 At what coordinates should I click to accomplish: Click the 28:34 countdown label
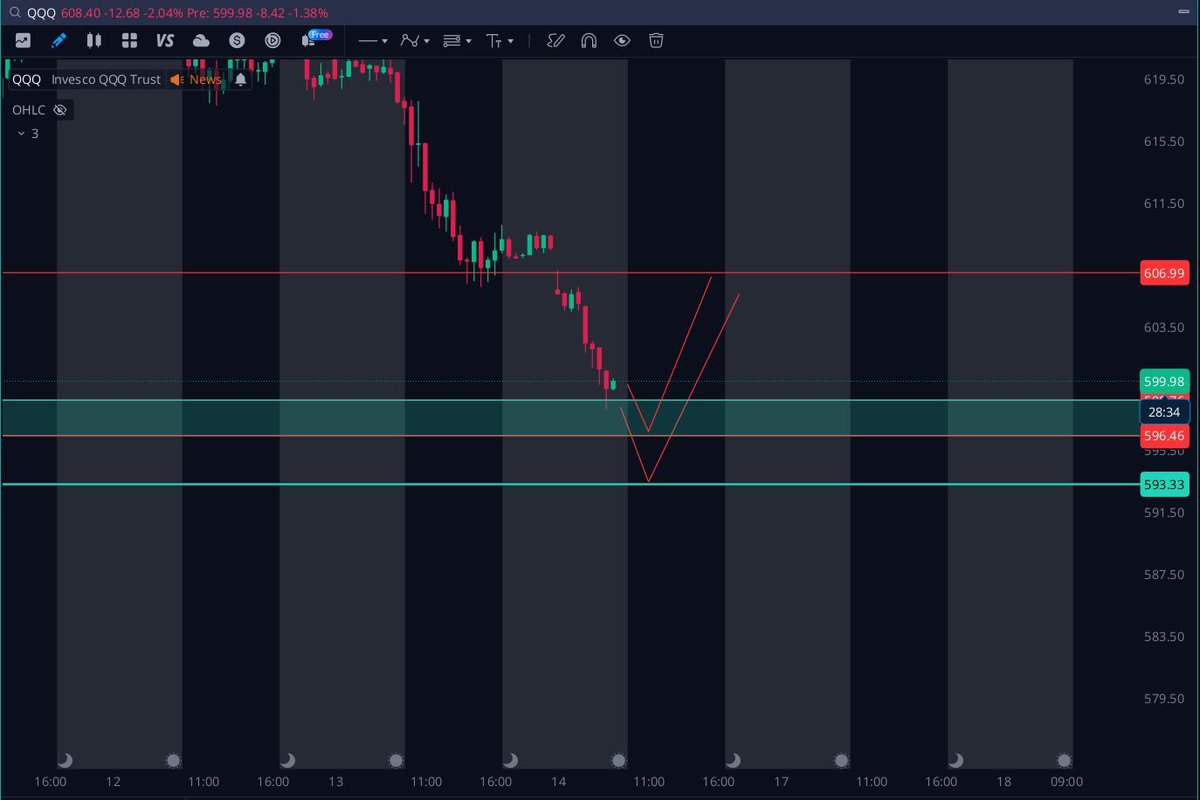[x=1163, y=411]
